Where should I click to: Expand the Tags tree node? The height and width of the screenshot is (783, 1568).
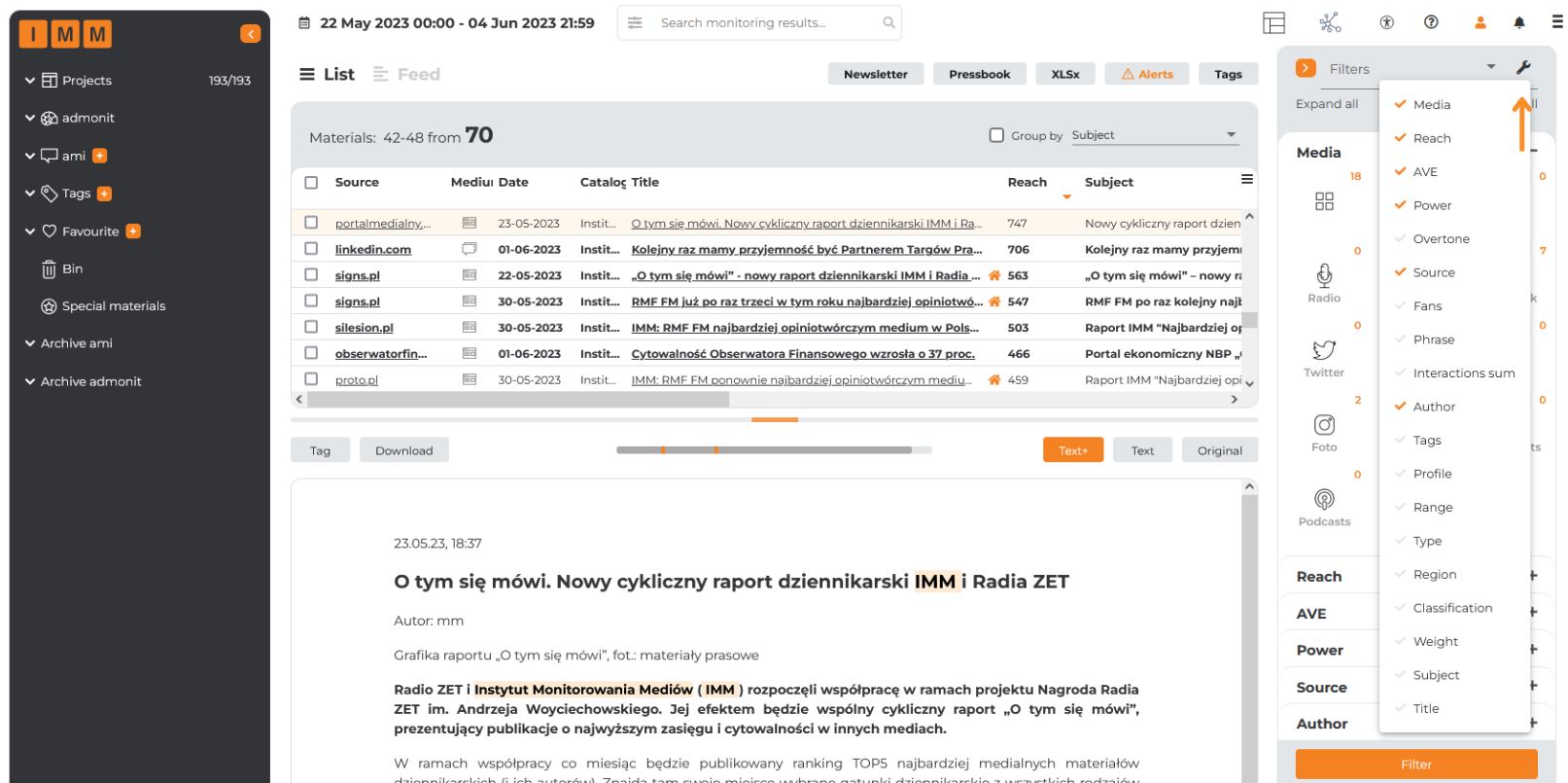tap(30, 194)
